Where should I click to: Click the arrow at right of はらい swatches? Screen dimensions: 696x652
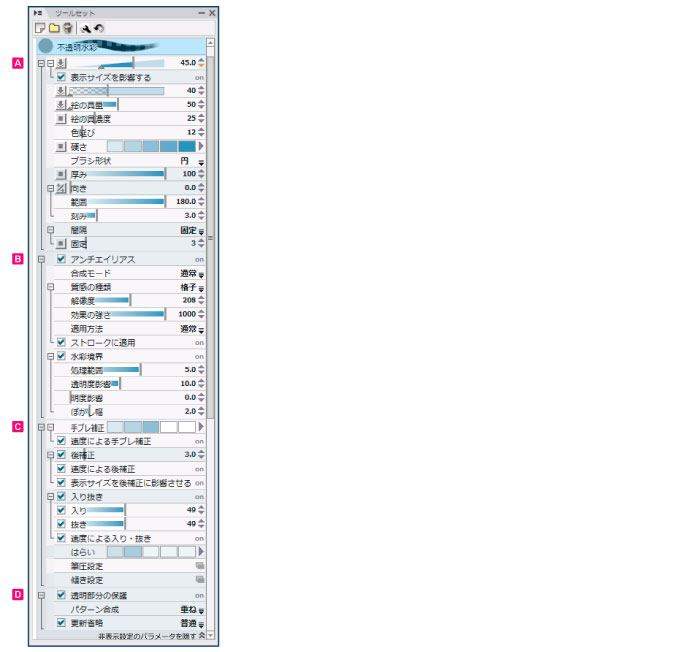[201, 552]
